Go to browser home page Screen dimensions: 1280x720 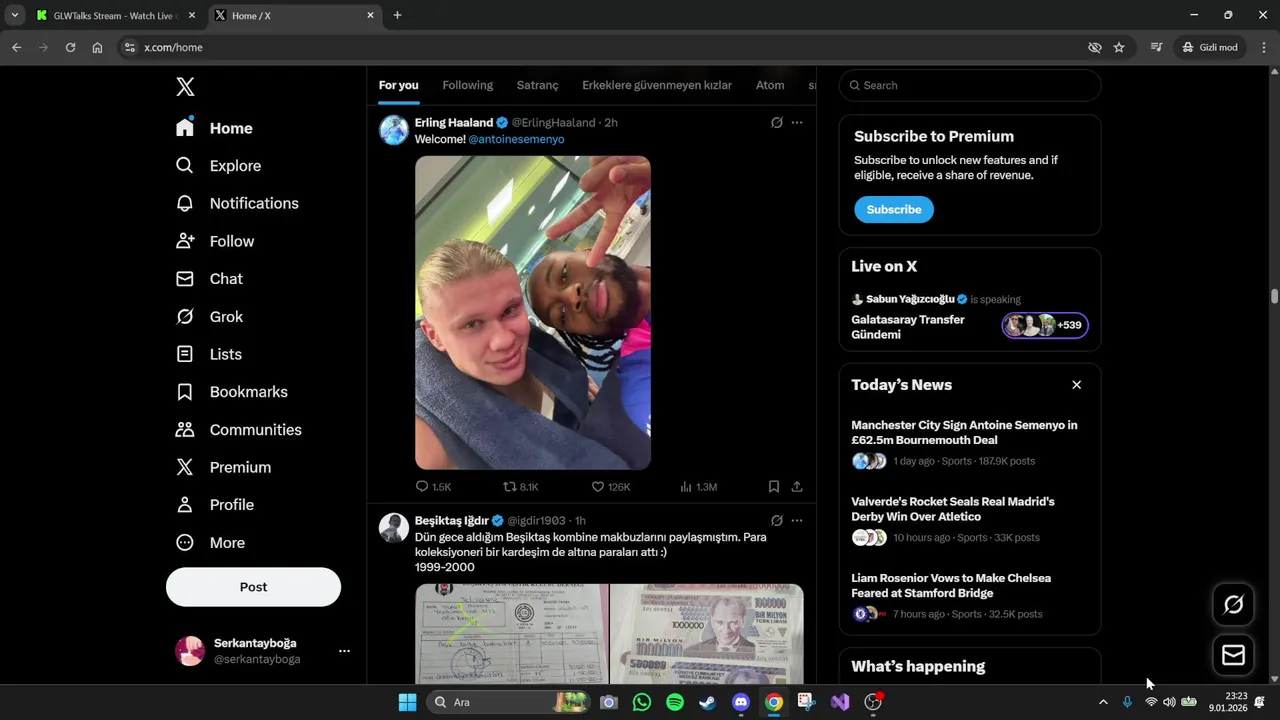pyautogui.click(x=97, y=47)
